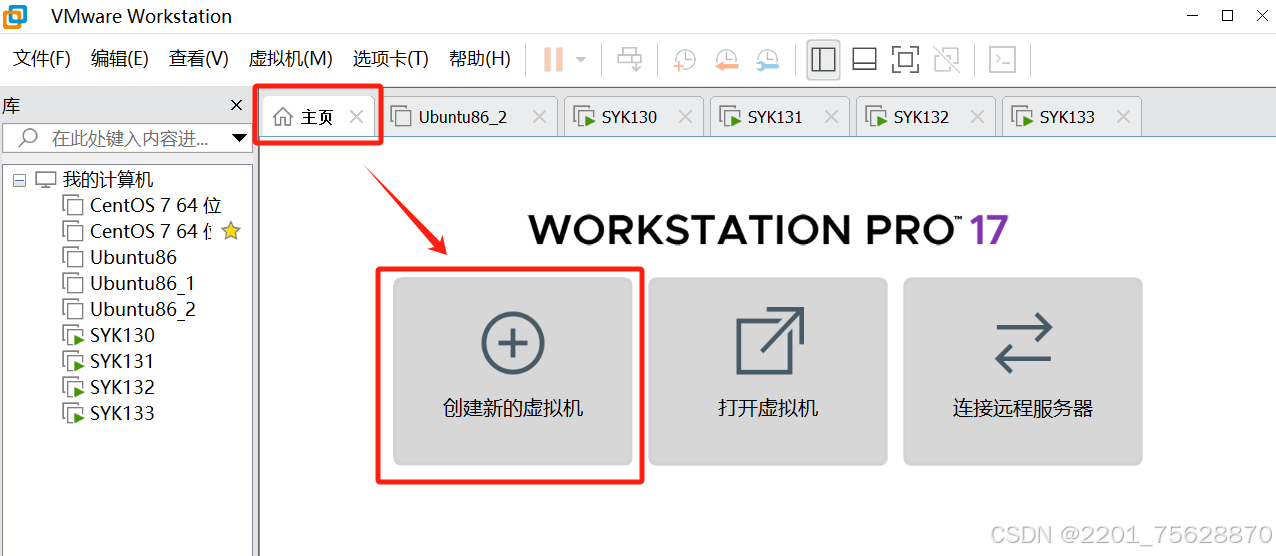Toggle the thumbnail bar view icon

pos(864,60)
